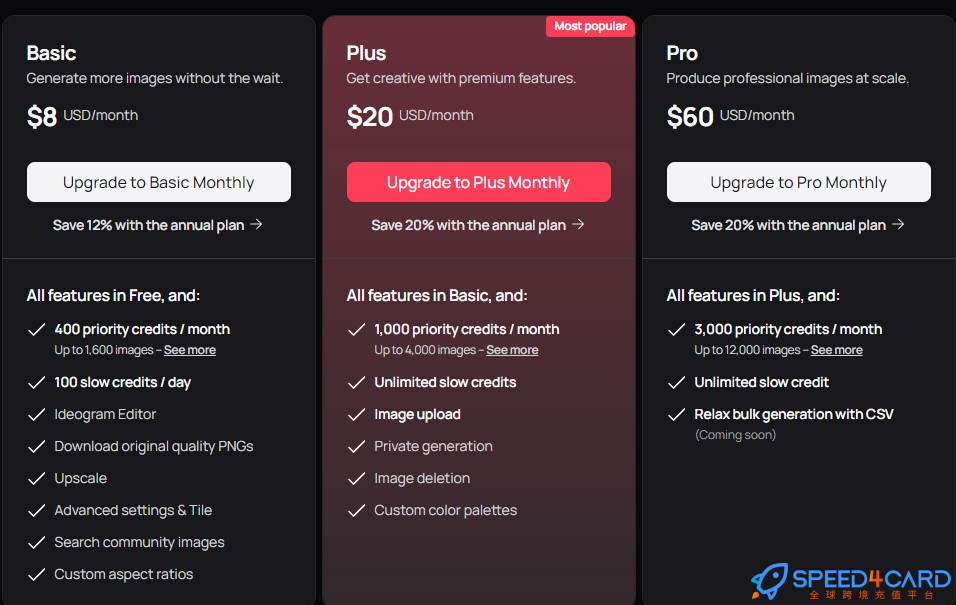Click the checkmark beside Upscale feature
This screenshot has height=605, width=956.
coord(37,478)
